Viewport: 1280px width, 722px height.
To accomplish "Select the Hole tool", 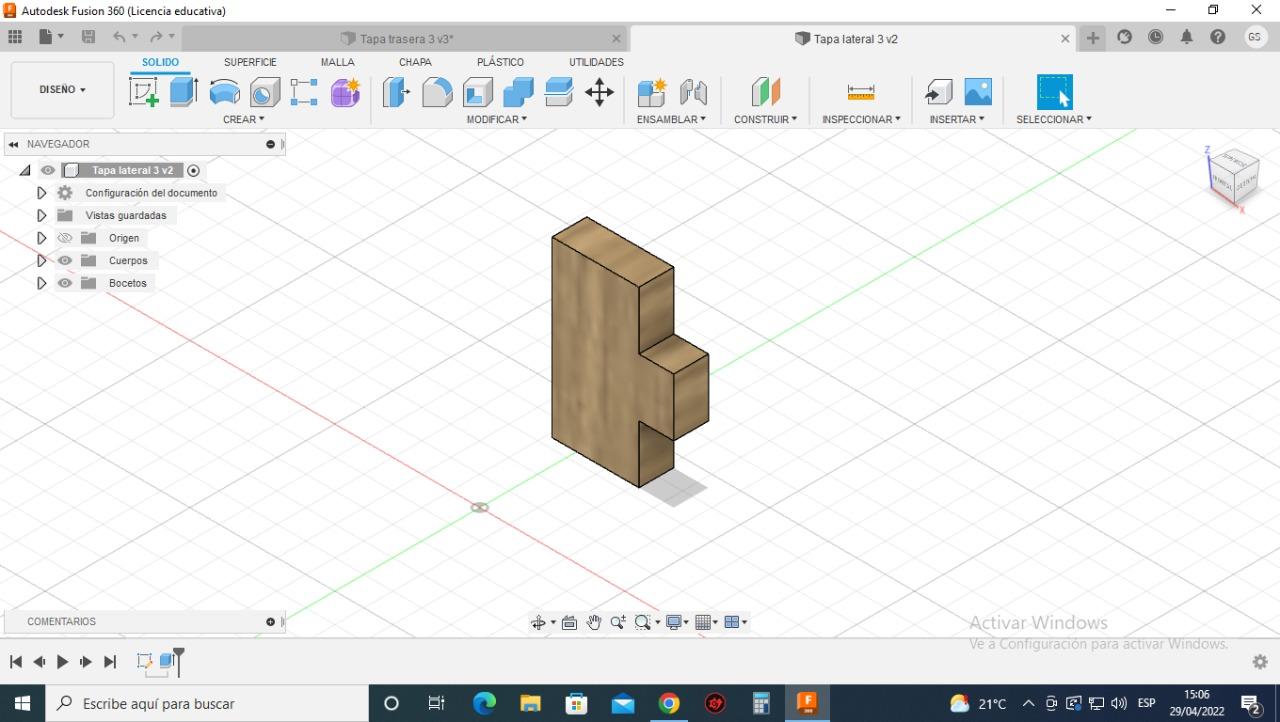I will (264, 92).
